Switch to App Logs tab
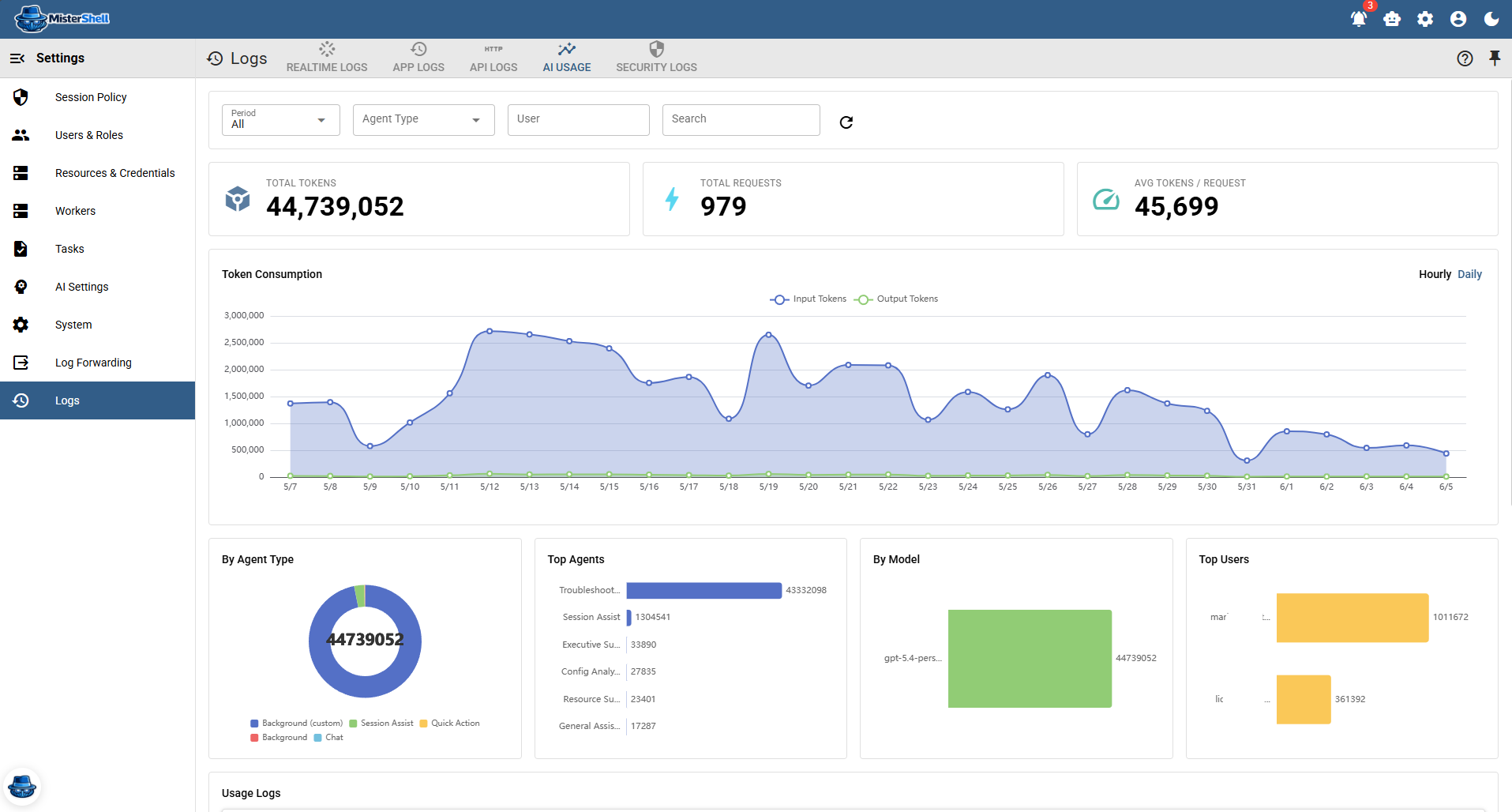Viewport: 1512px width, 812px height. 418,58
